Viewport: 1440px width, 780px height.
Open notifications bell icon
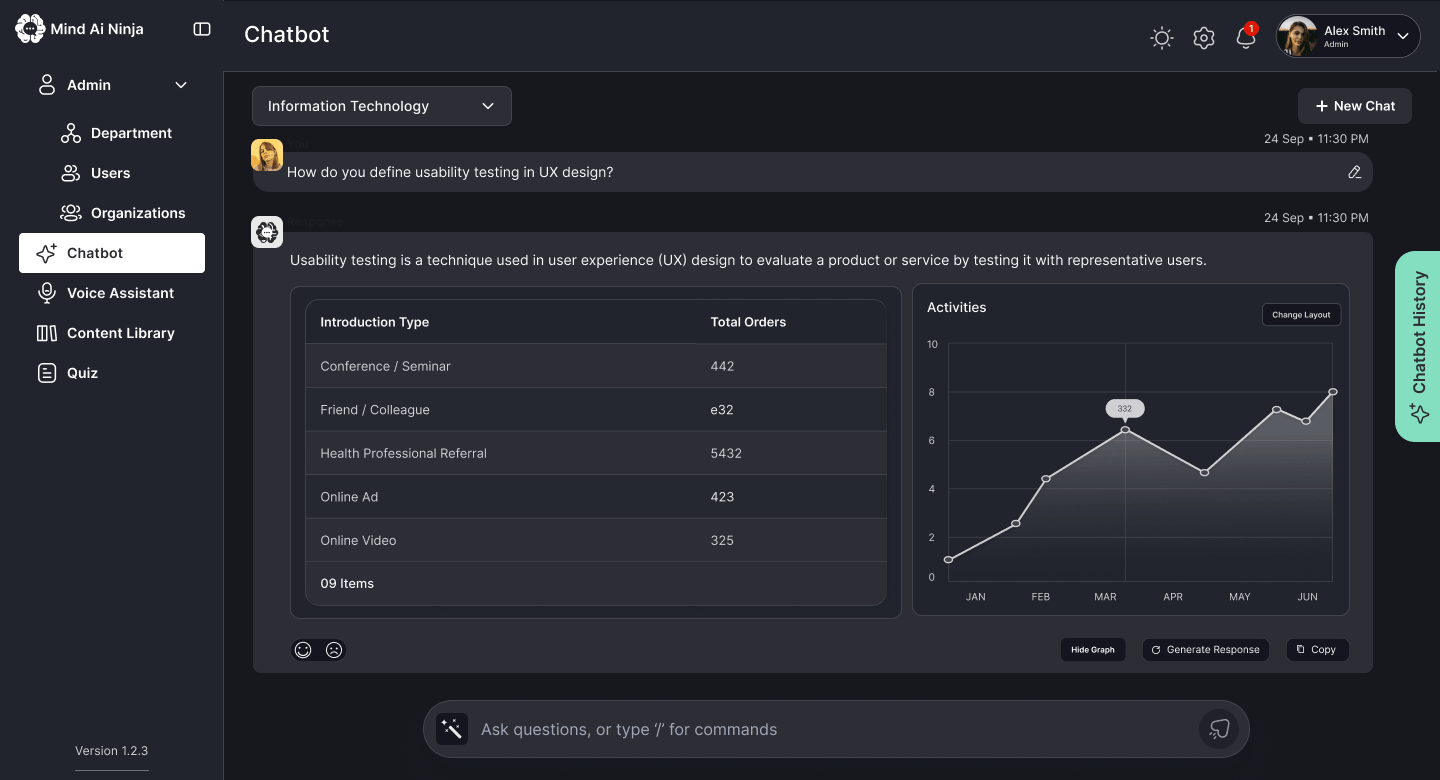[1246, 37]
